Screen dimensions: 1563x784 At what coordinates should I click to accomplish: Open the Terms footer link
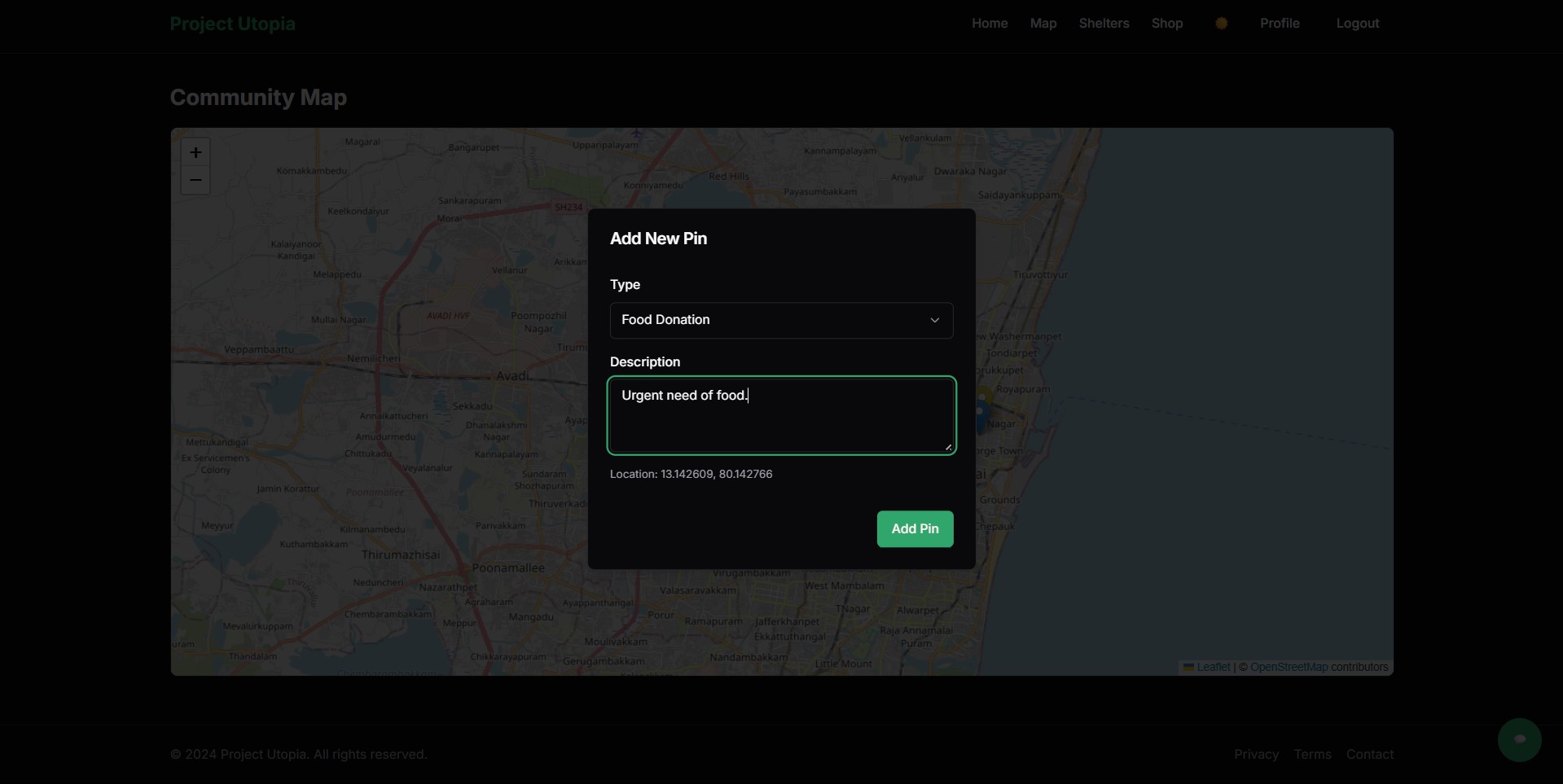(x=1312, y=755)
